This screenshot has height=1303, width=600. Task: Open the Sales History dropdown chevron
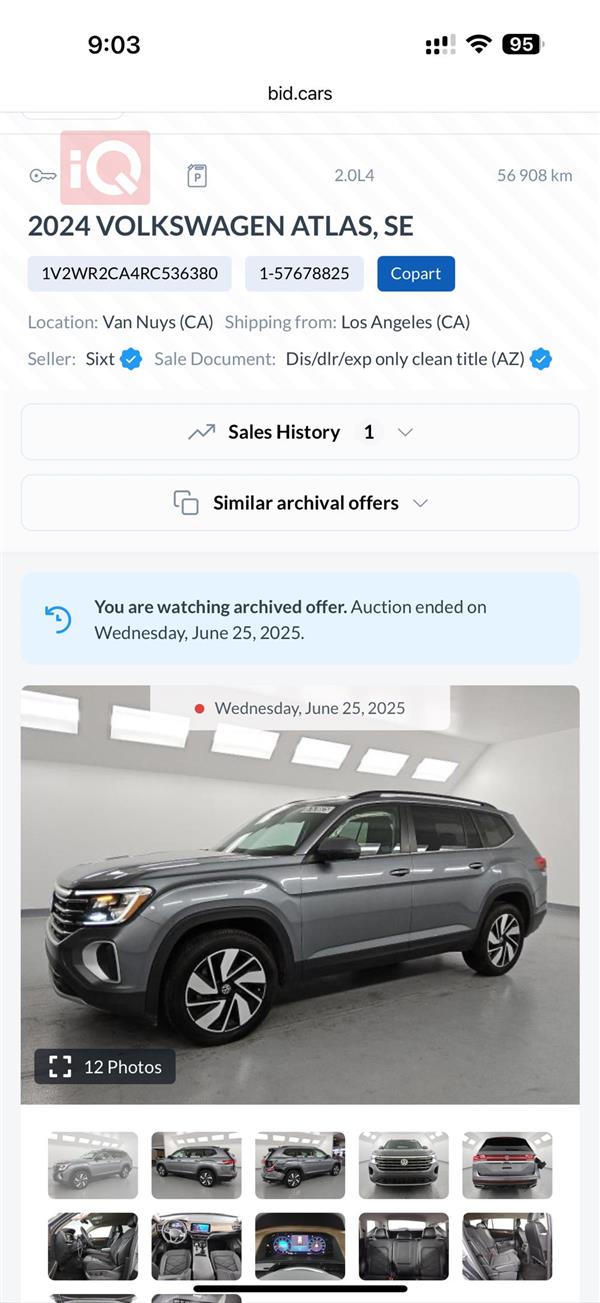[x=405, y=432]
